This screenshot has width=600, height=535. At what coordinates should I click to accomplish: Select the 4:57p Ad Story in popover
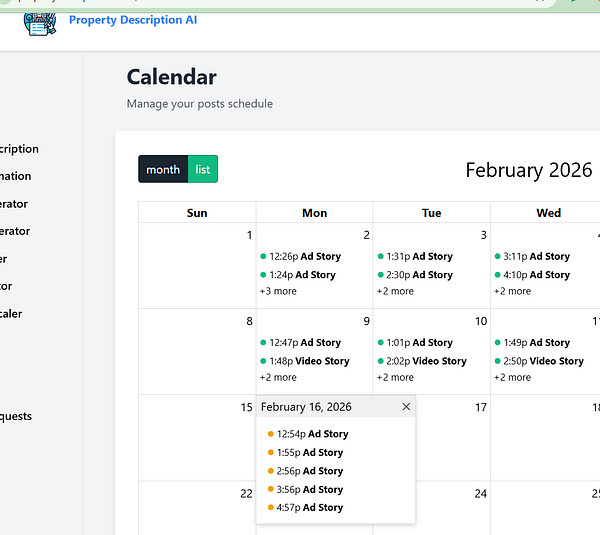click(x=306, y=507)
